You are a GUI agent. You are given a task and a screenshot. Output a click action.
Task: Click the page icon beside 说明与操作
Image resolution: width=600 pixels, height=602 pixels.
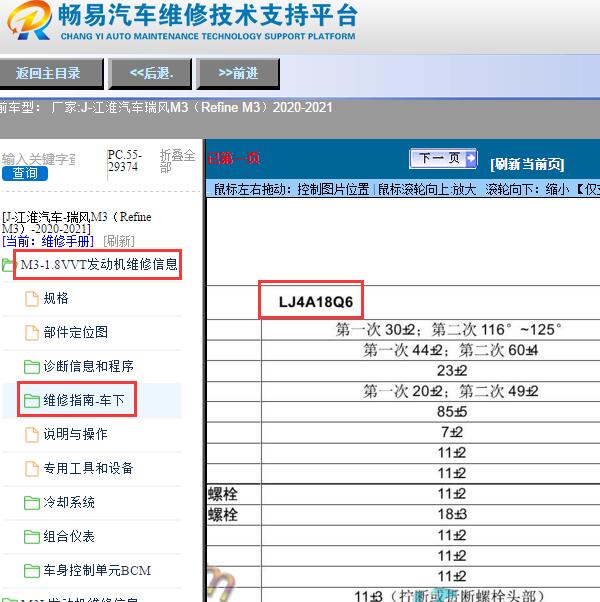(32, 435)
